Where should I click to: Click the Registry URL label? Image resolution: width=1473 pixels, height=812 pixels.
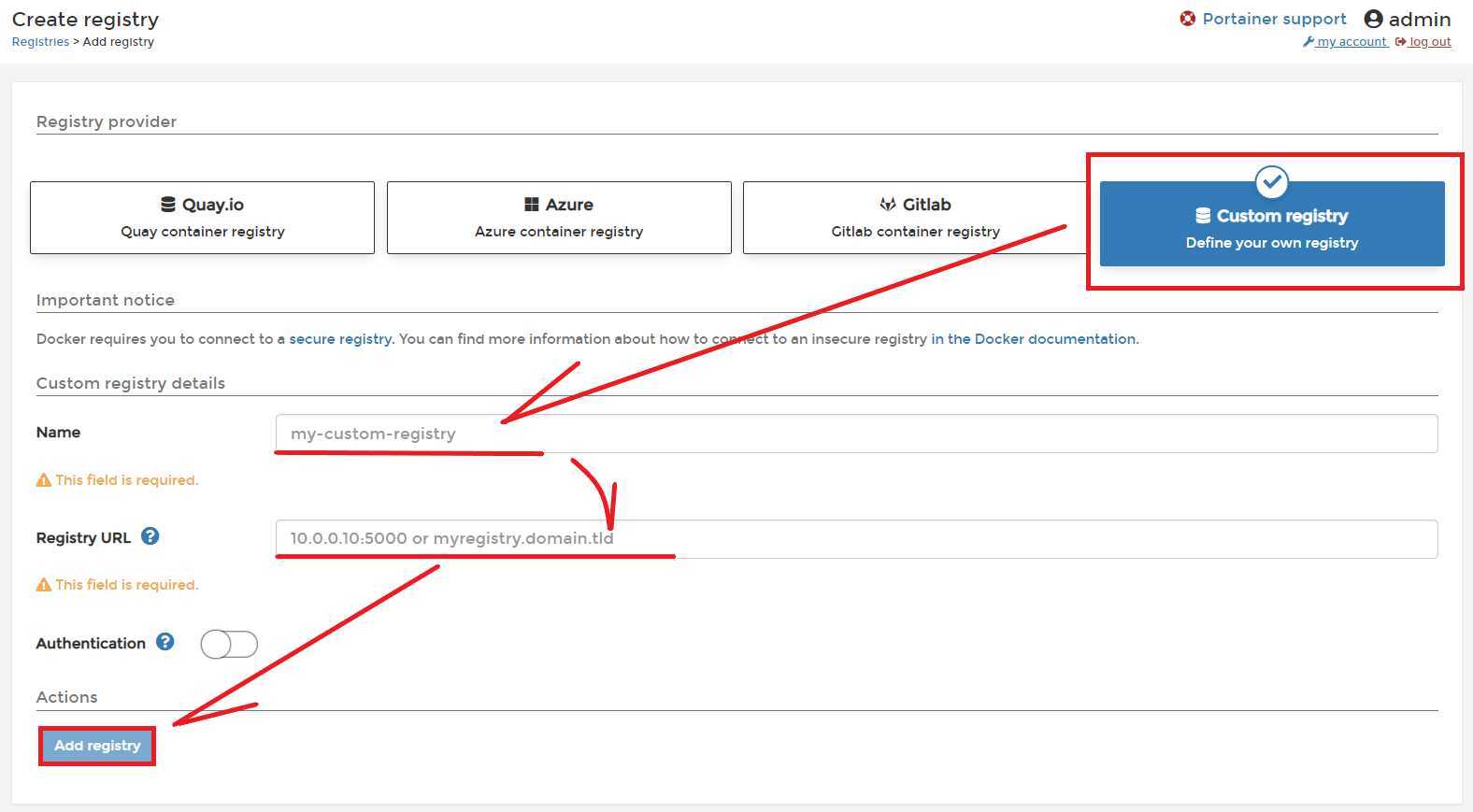point(83,538)
